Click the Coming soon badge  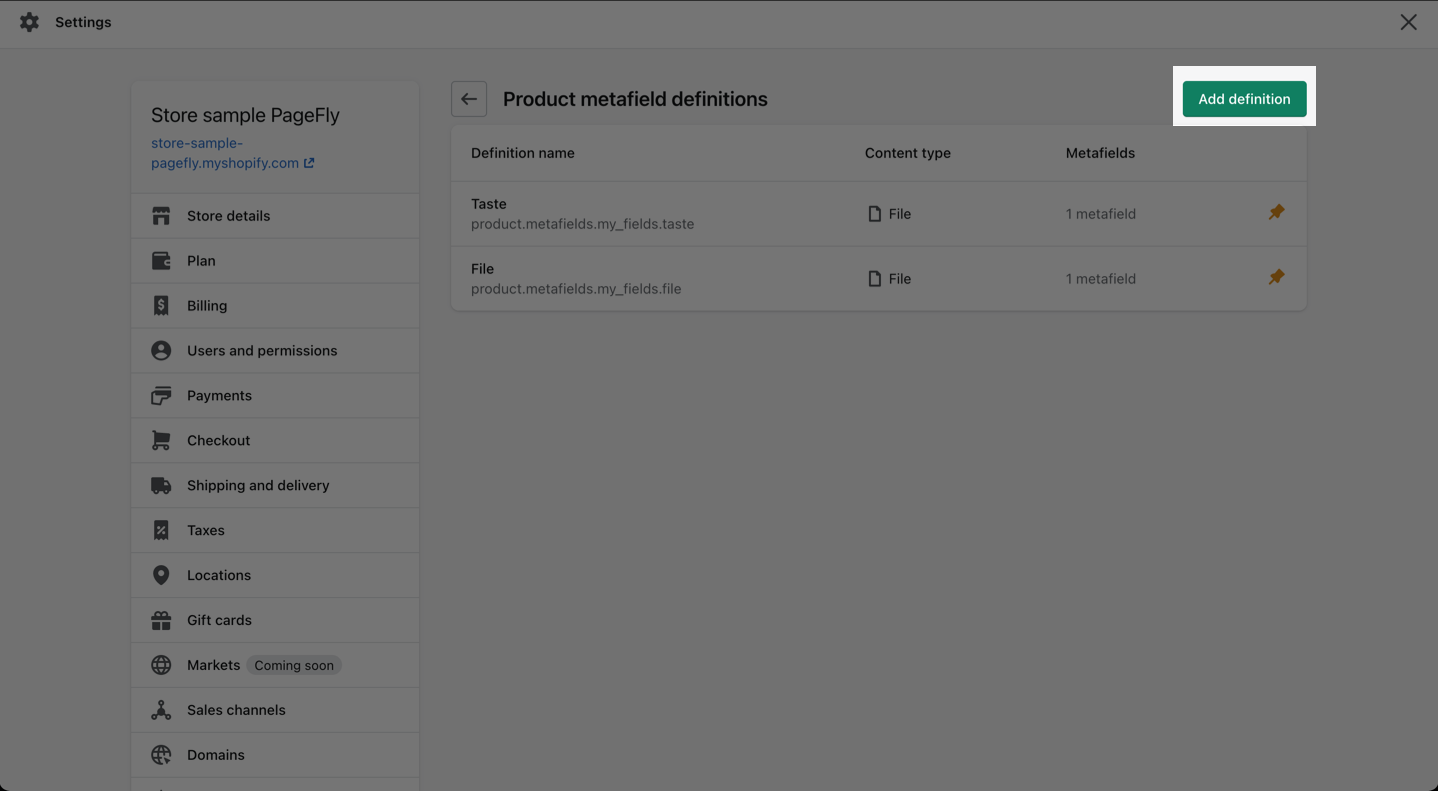point(294,665)
